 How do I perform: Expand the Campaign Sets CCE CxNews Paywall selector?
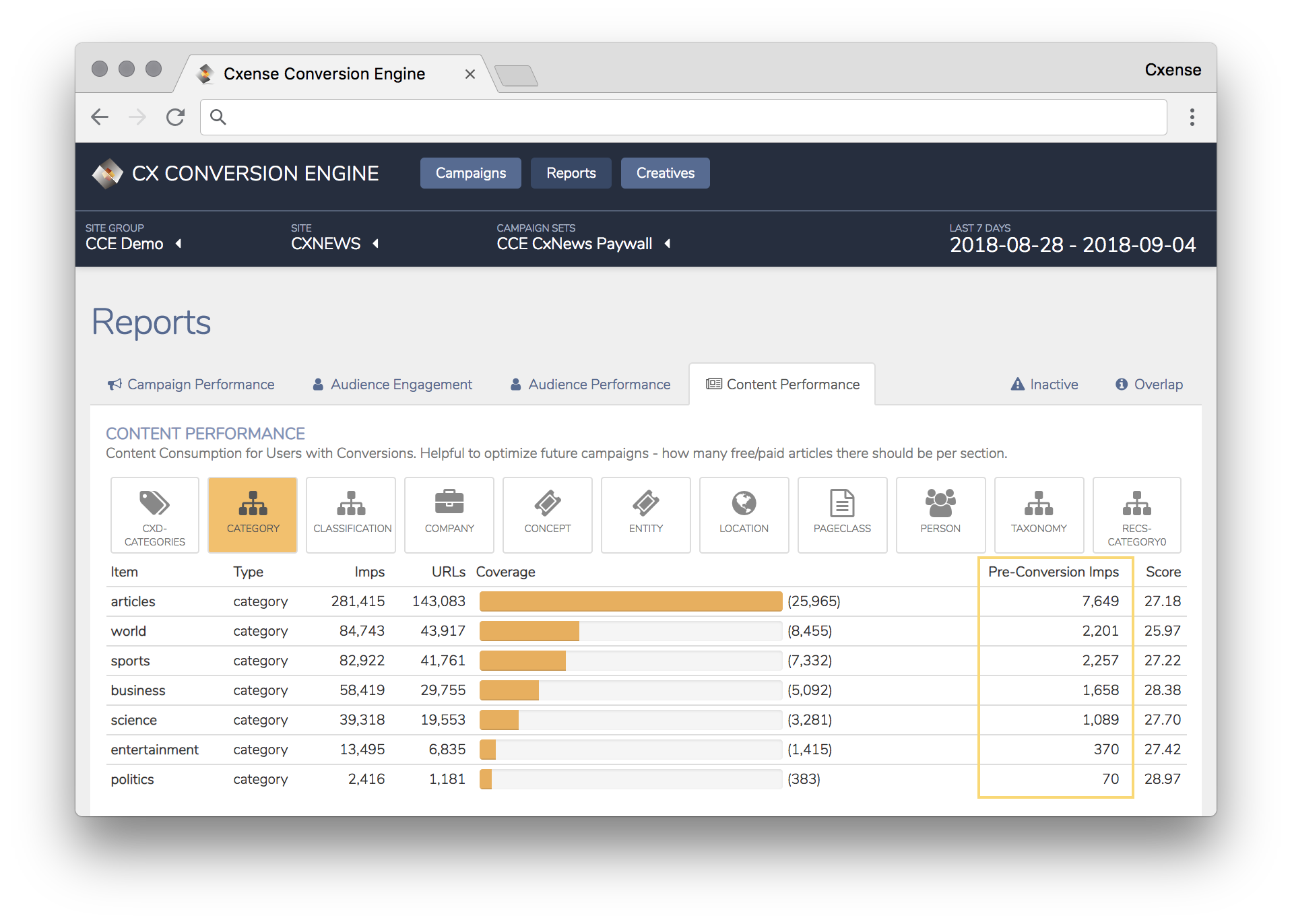pos(583,244)
